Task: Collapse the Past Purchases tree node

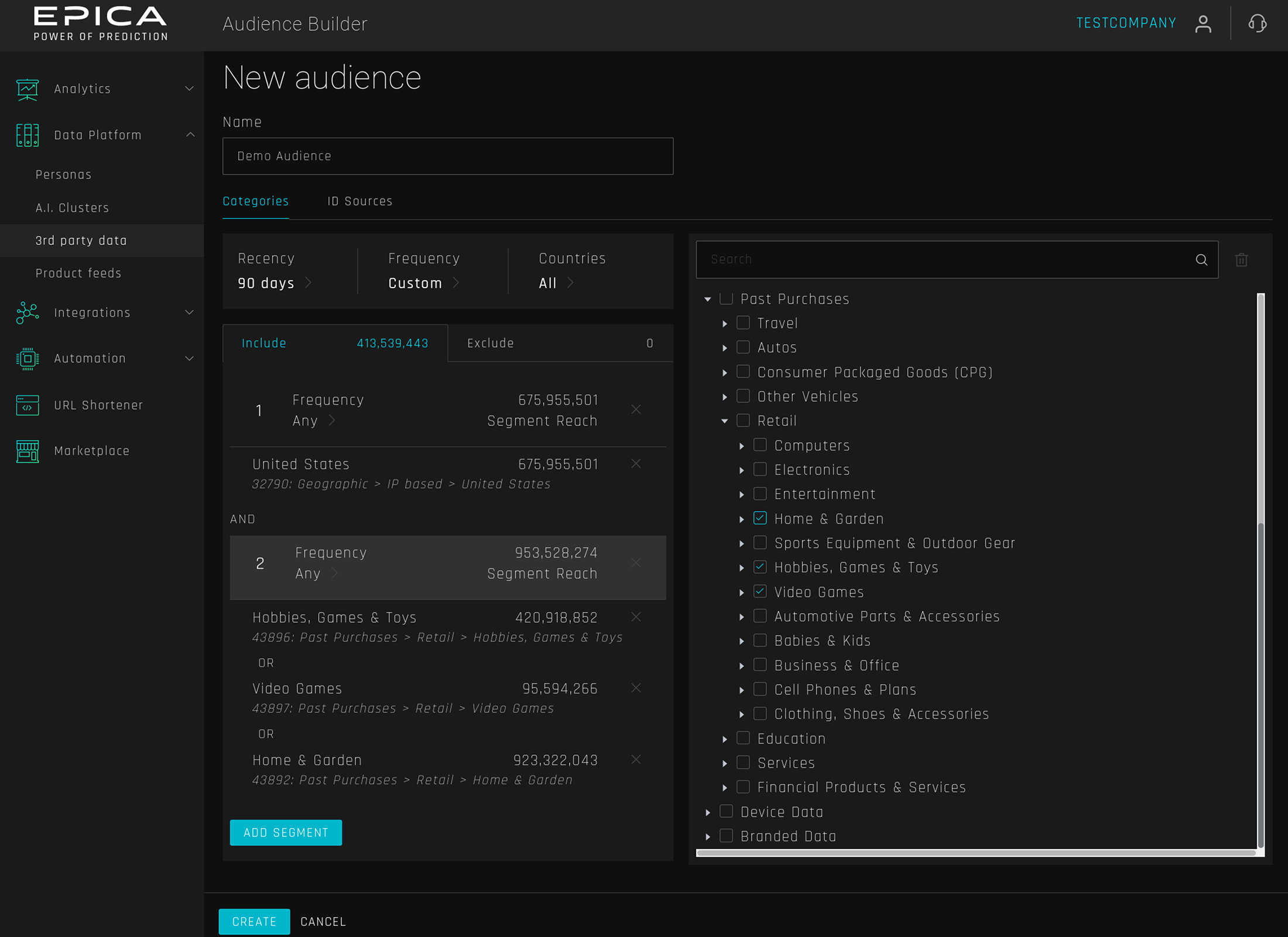Action: coord(708,299)
